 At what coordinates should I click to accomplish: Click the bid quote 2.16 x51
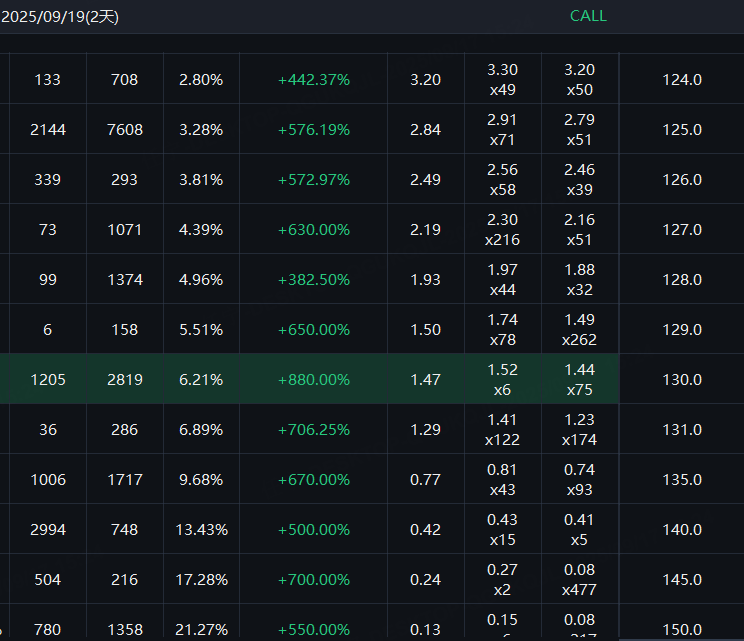coord(579,230)
